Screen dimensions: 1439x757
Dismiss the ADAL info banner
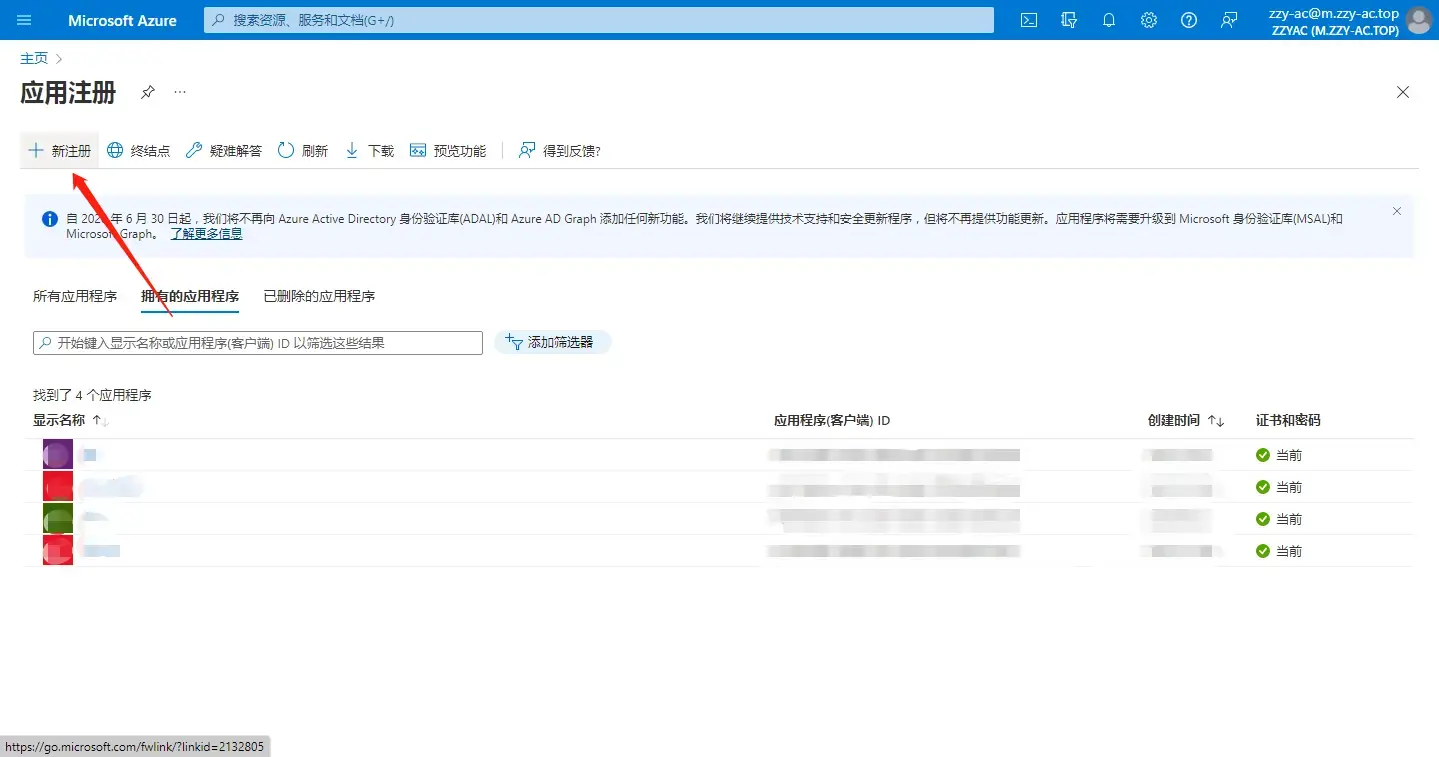(x=1397, y=211)
